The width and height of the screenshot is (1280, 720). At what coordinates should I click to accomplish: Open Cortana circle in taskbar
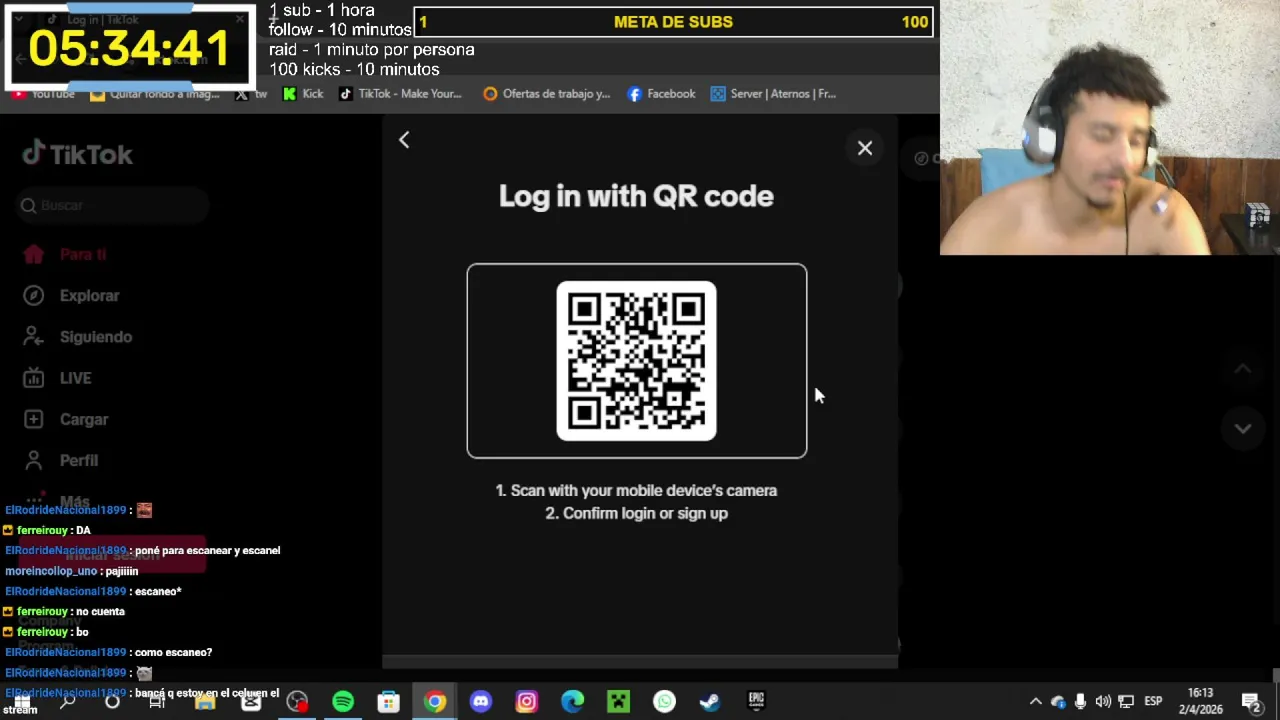pos(112,702)
